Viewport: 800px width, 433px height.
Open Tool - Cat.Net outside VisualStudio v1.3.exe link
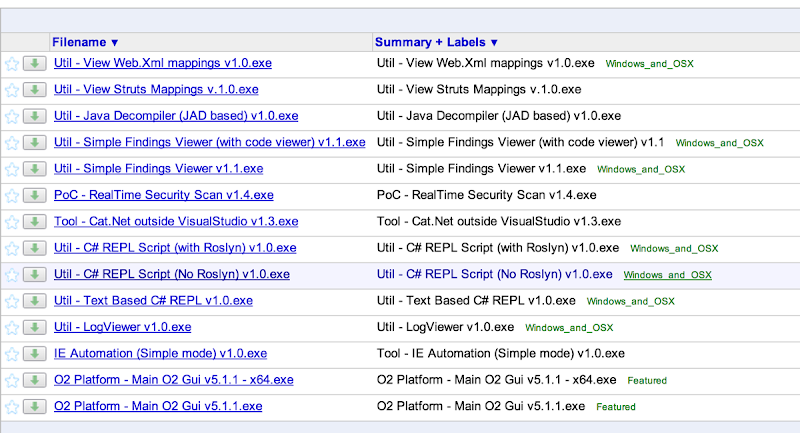[176, 222]
